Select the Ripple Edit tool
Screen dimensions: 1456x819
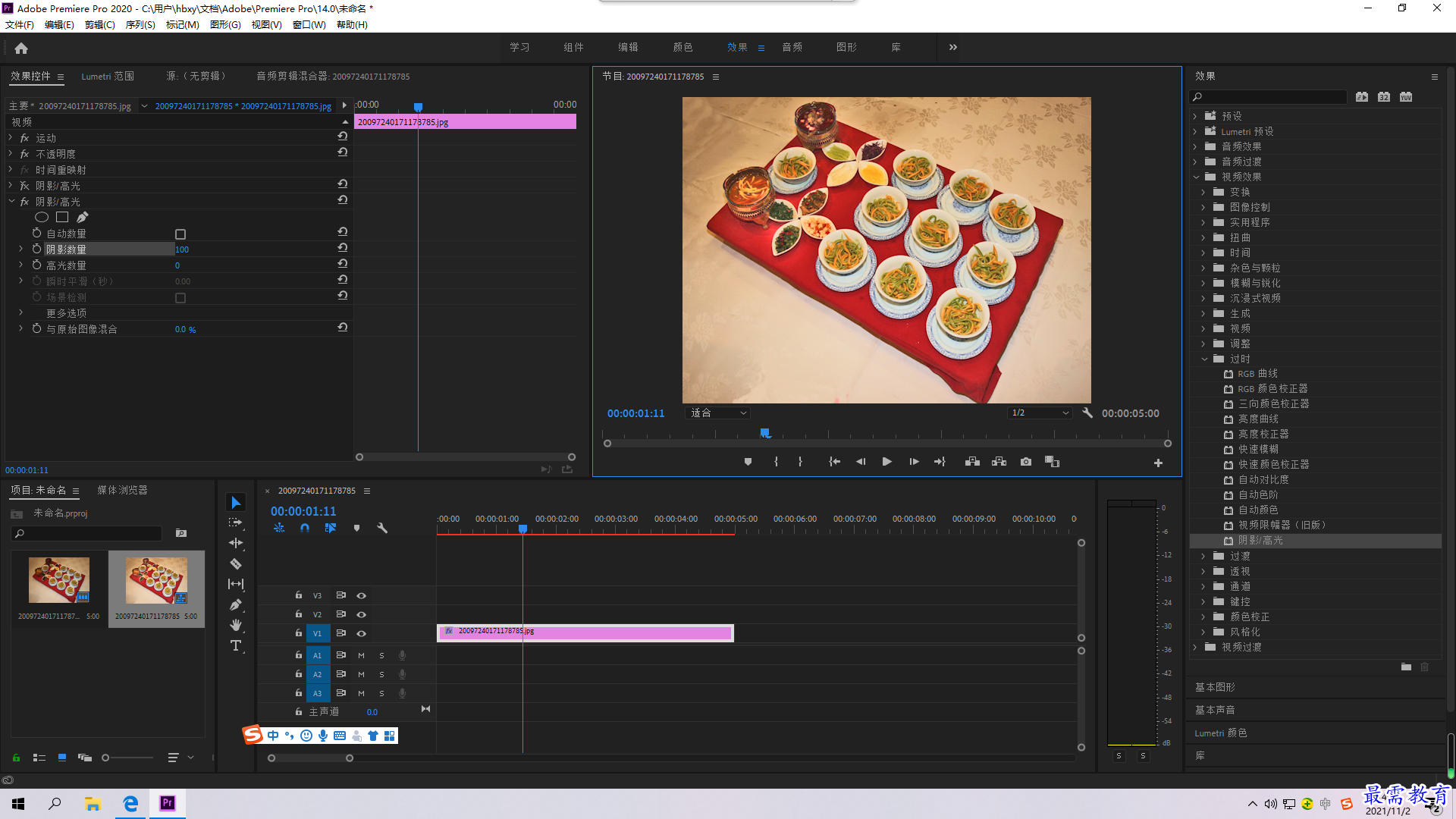click(x=236, y=543)
